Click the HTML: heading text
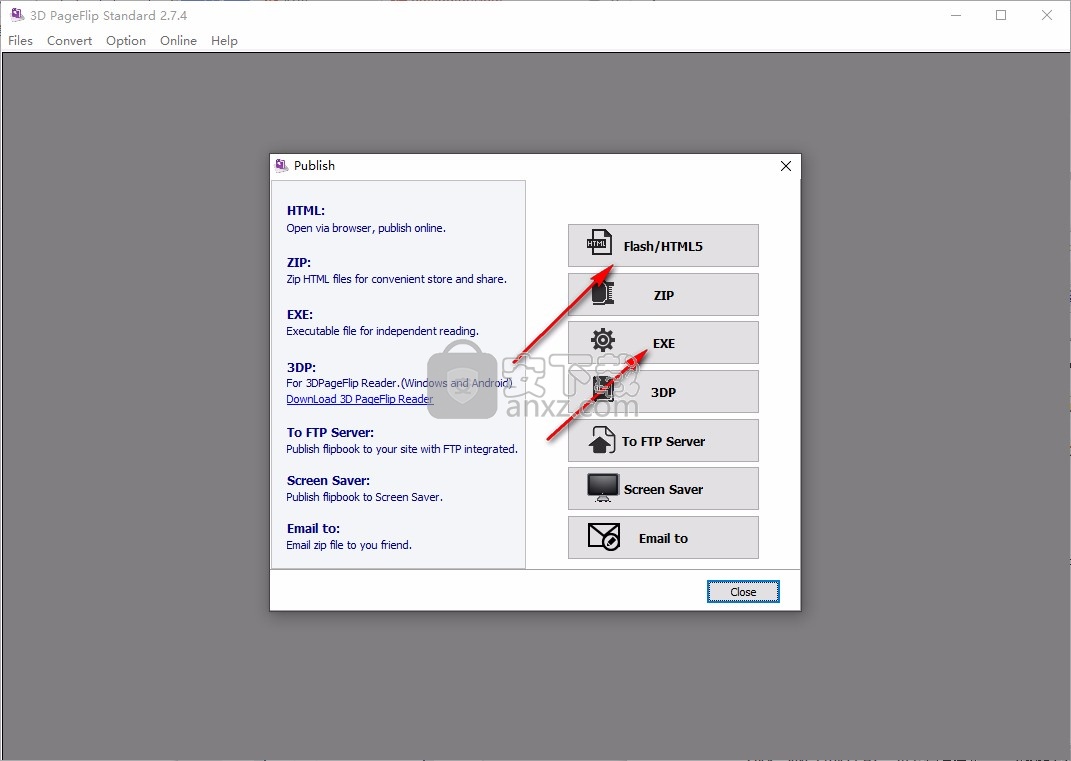This screenshot has height=761, width=1071. 306,210
